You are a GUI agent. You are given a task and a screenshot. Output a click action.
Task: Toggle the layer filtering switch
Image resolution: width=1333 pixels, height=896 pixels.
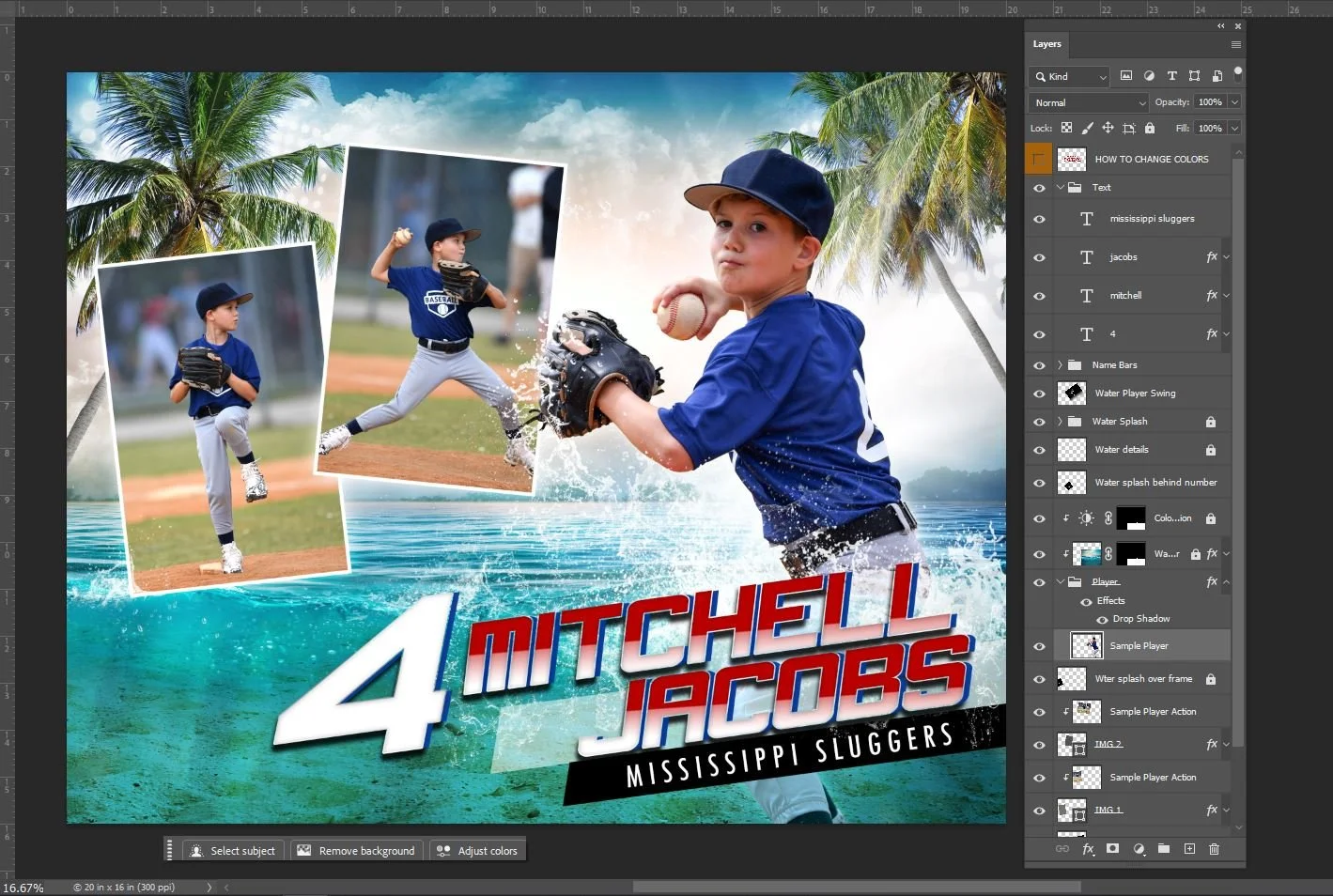click(x=1238, y=73)
